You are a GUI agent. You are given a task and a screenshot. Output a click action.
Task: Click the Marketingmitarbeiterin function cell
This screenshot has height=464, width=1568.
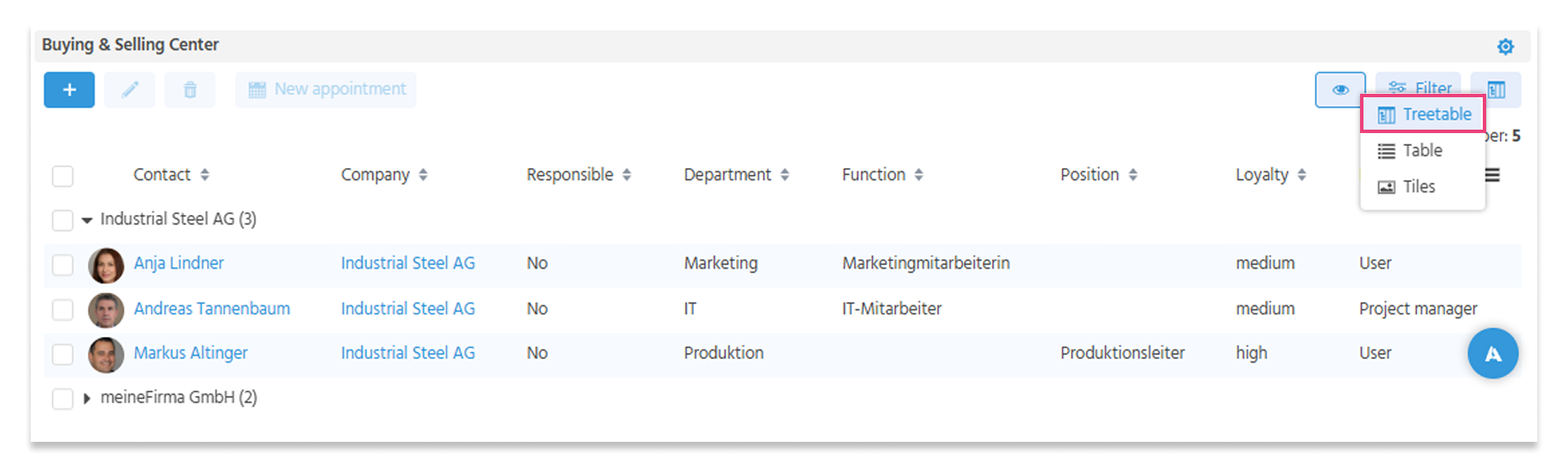click(x=926, y=264)
